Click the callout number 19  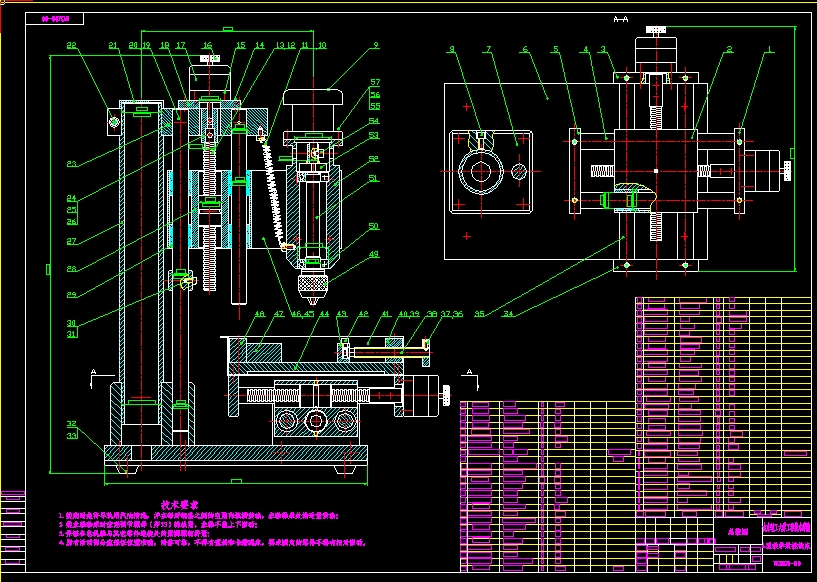[x=145, y=45]
